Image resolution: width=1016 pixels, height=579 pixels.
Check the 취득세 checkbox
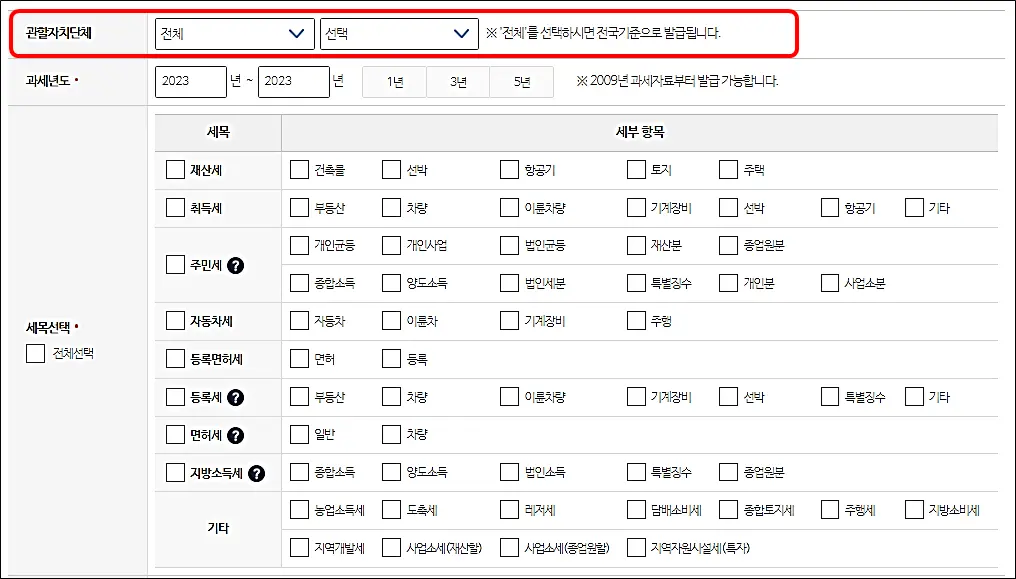pyautogui.click(x=174, y=207)
